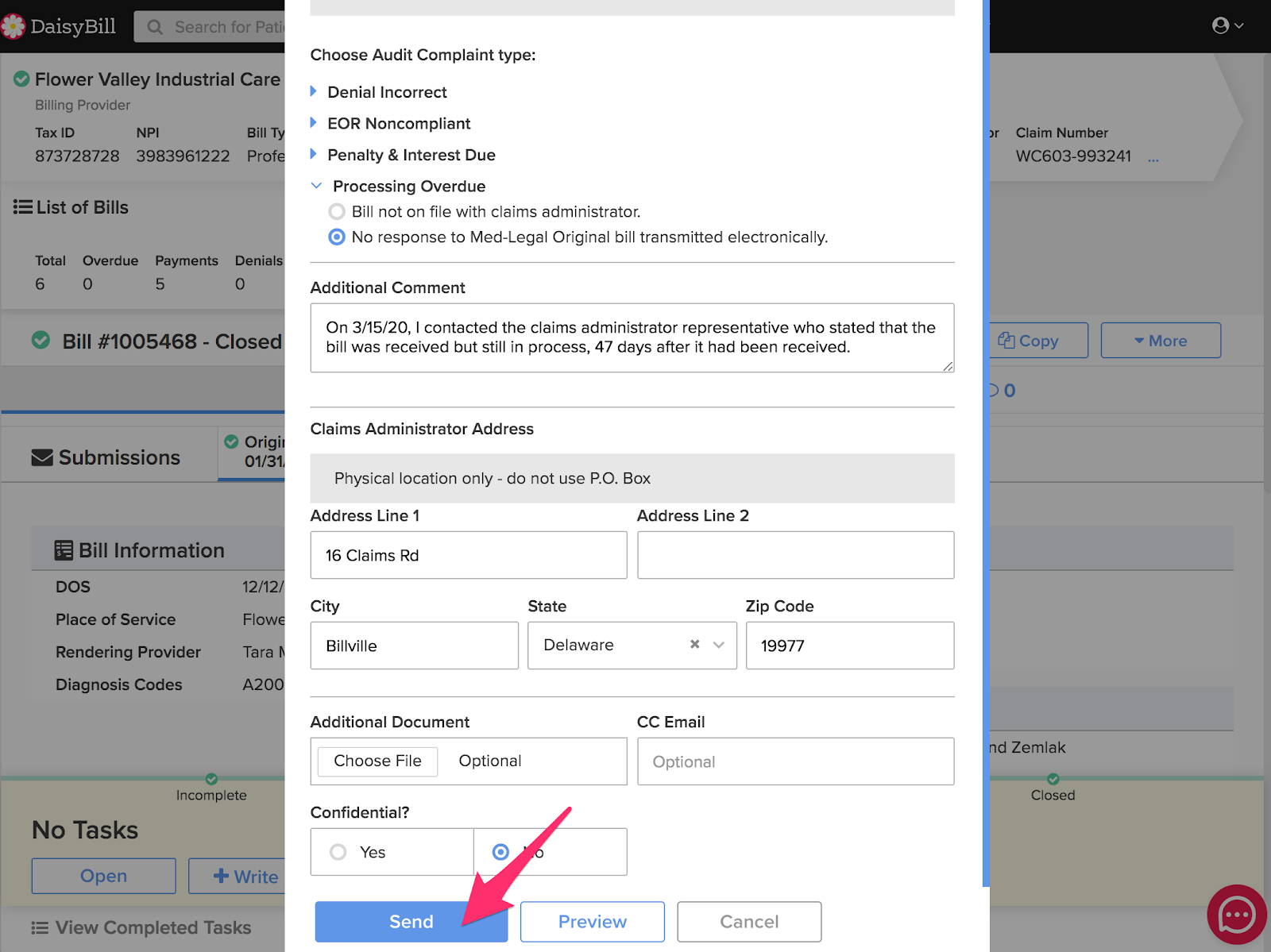The width and height of the screenshot is (1271, 952).
Task: Select No for Confidential
Action: pos(500,852)
